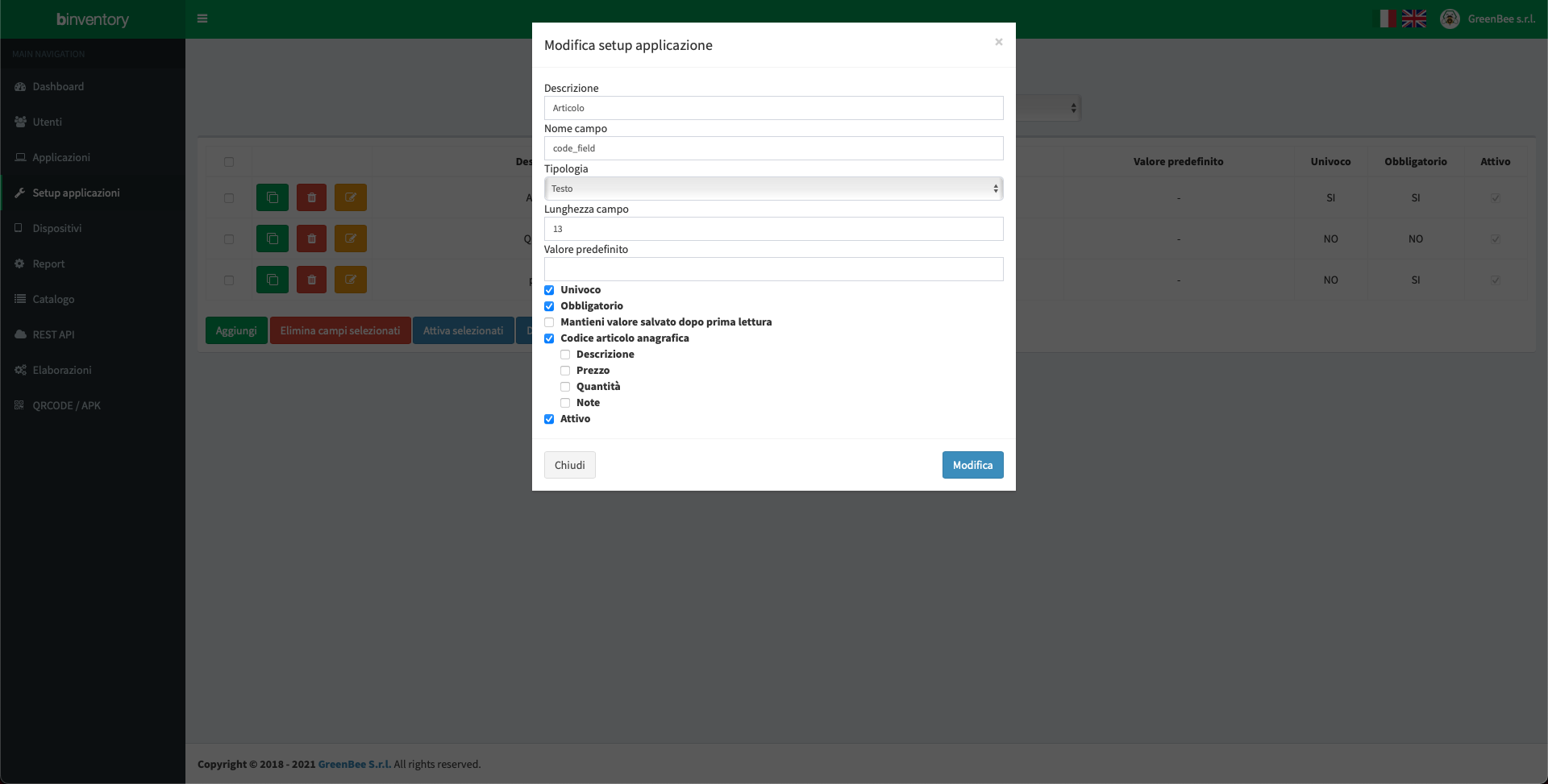Click the Lunghezza campo field showing 13
The height and width of the screenshot is (784, 1548).
774,229
